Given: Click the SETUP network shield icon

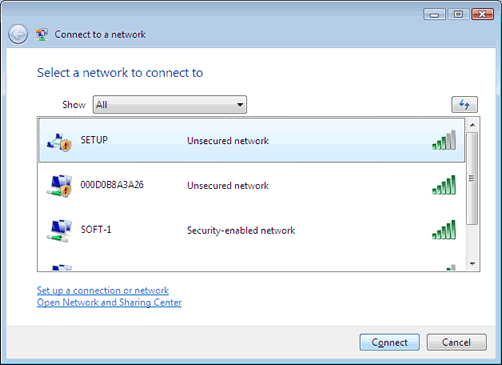Looking at the screenshot, I should click(59, 143).
